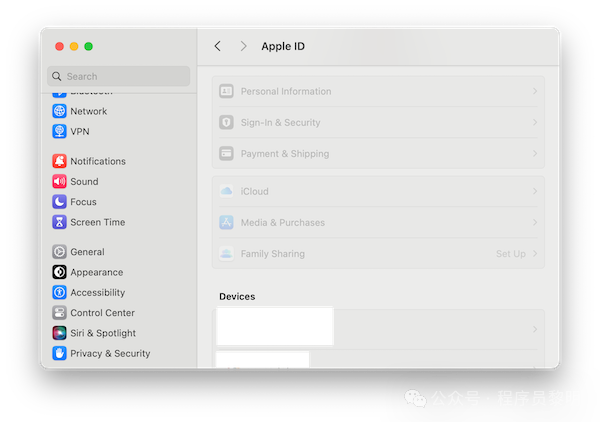
Task: Open Privacy & Security pane
Action: click(x=110, y=354)
